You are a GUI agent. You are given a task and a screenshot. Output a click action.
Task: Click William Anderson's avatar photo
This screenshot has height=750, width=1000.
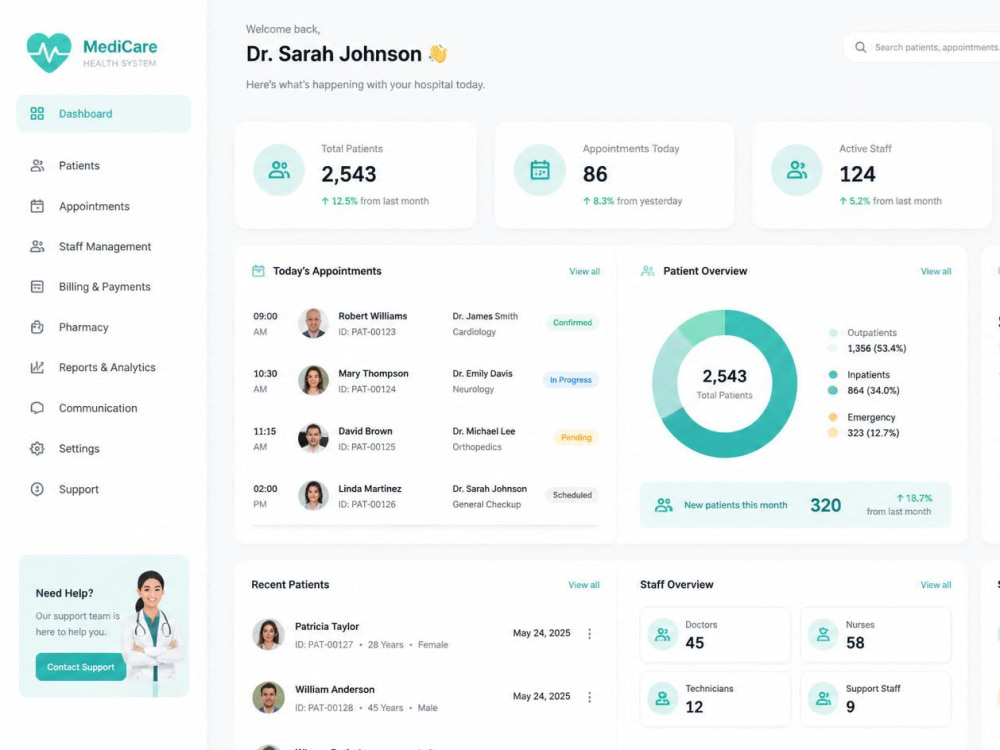pos(268,698)
